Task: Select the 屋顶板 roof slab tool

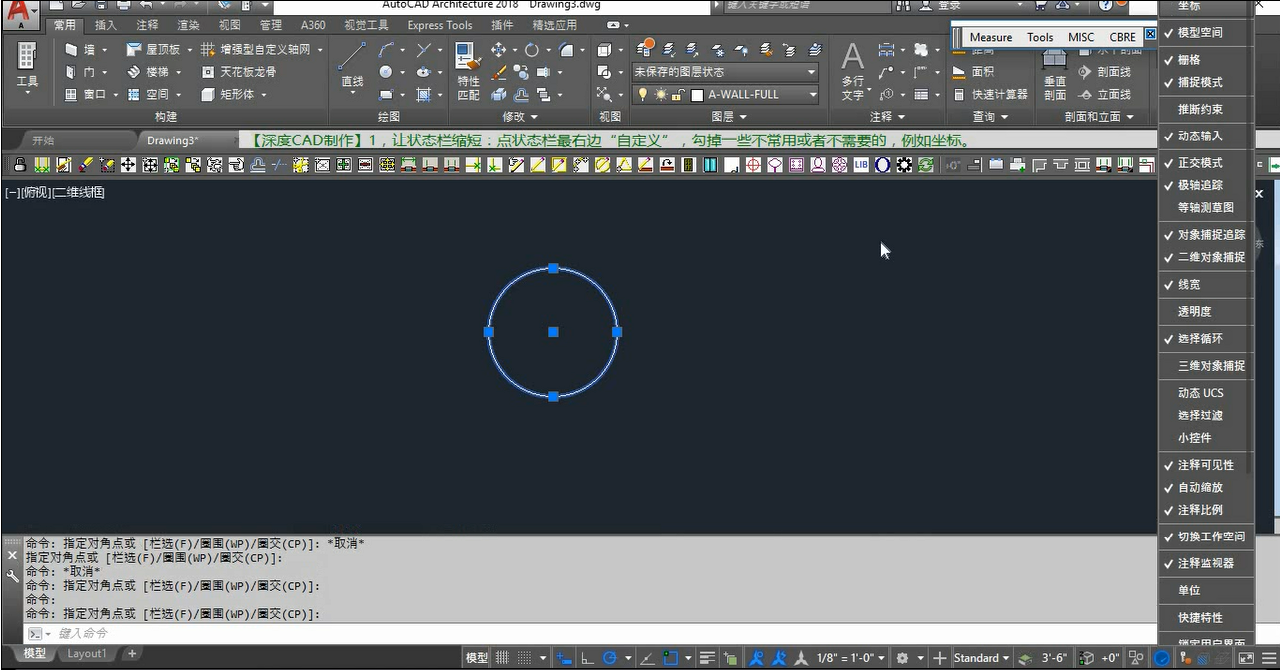Action: pos(155,49)
